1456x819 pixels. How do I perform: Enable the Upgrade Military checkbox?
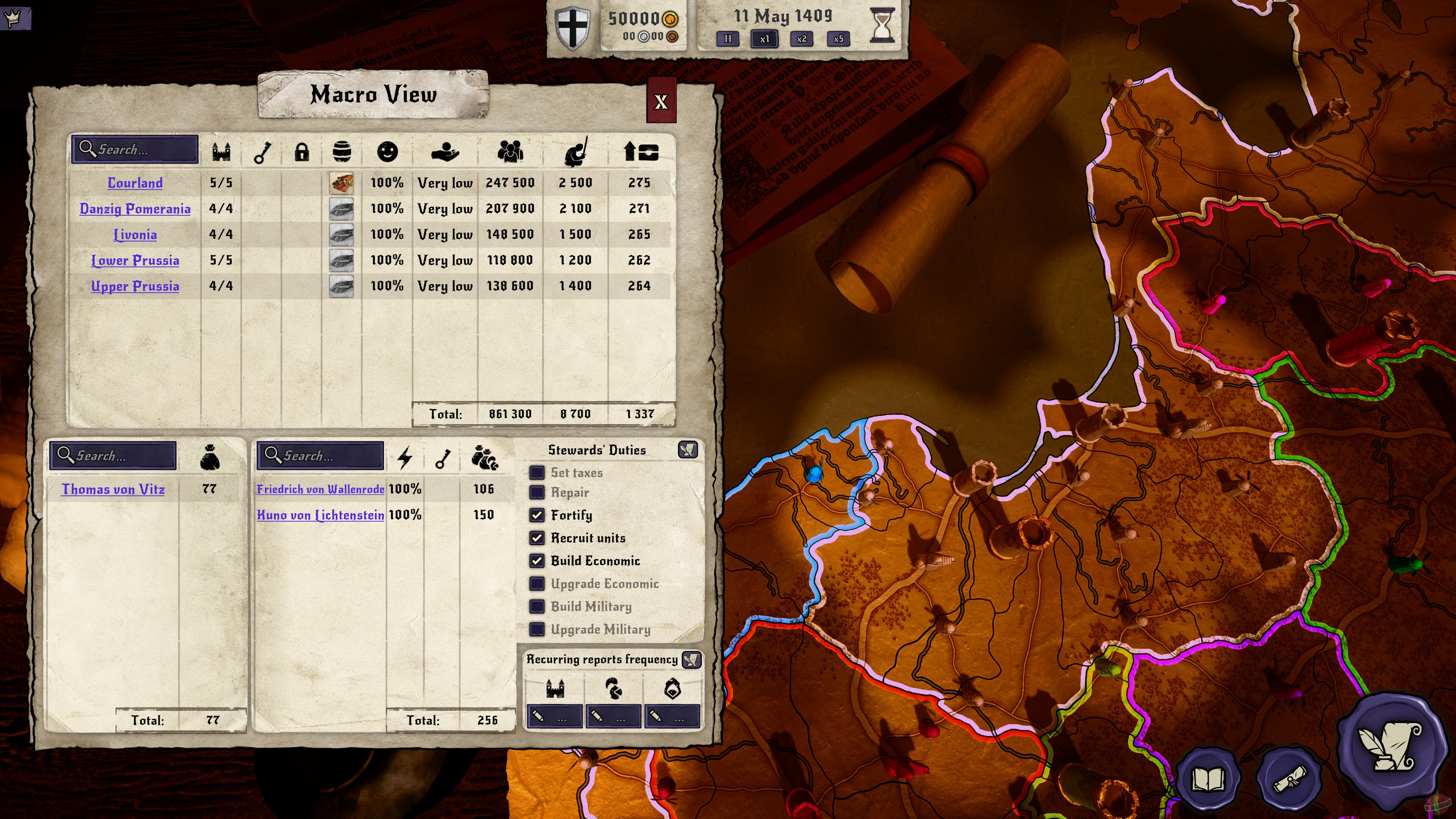point(537,629)
